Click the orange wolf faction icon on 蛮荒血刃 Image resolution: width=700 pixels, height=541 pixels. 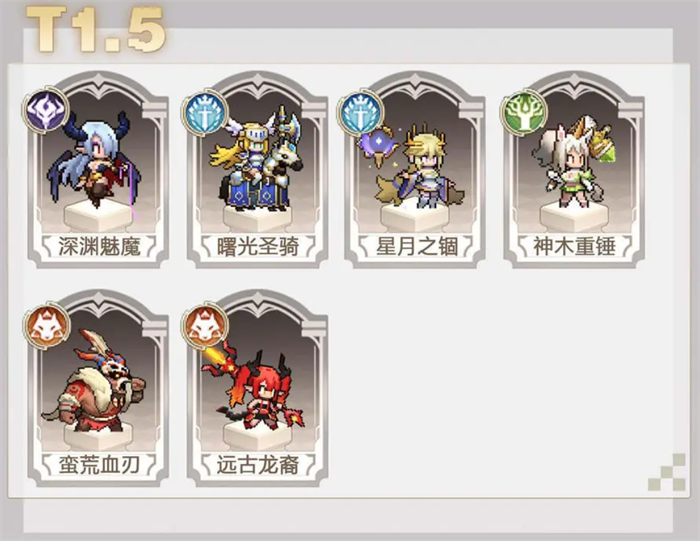tap(46, 326)
